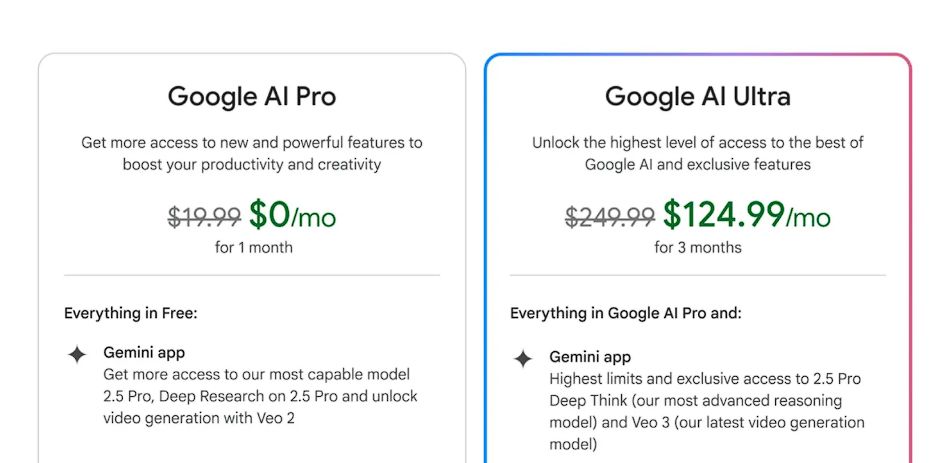The image size is (935, 463).
Task: Select the Google AI Ultra heading
Action: point(697,97)
